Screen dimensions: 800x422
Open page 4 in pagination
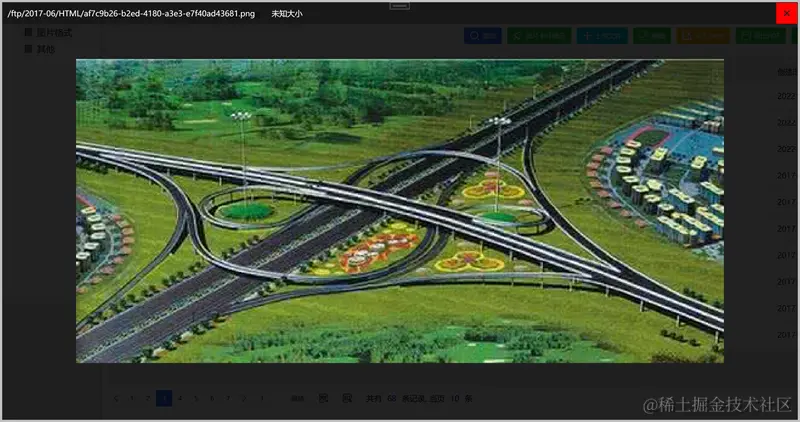coord(180,399)
